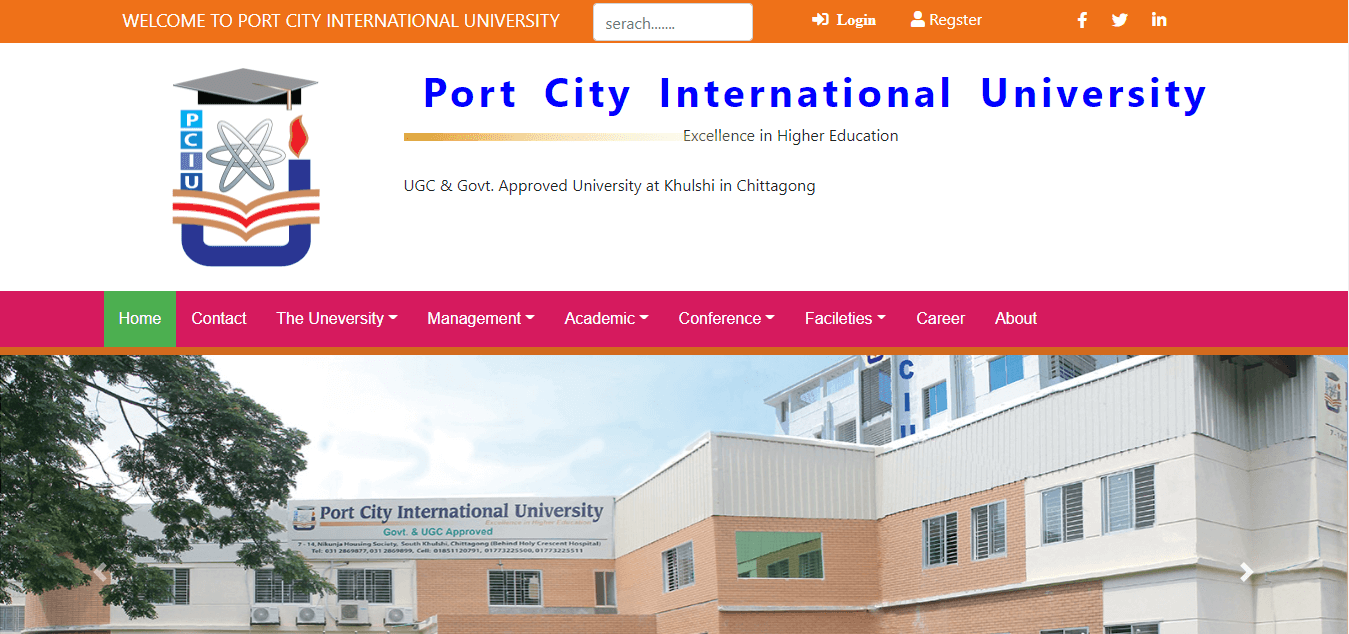
Task: Click inside the serach input field
Action: click(672, 23)
